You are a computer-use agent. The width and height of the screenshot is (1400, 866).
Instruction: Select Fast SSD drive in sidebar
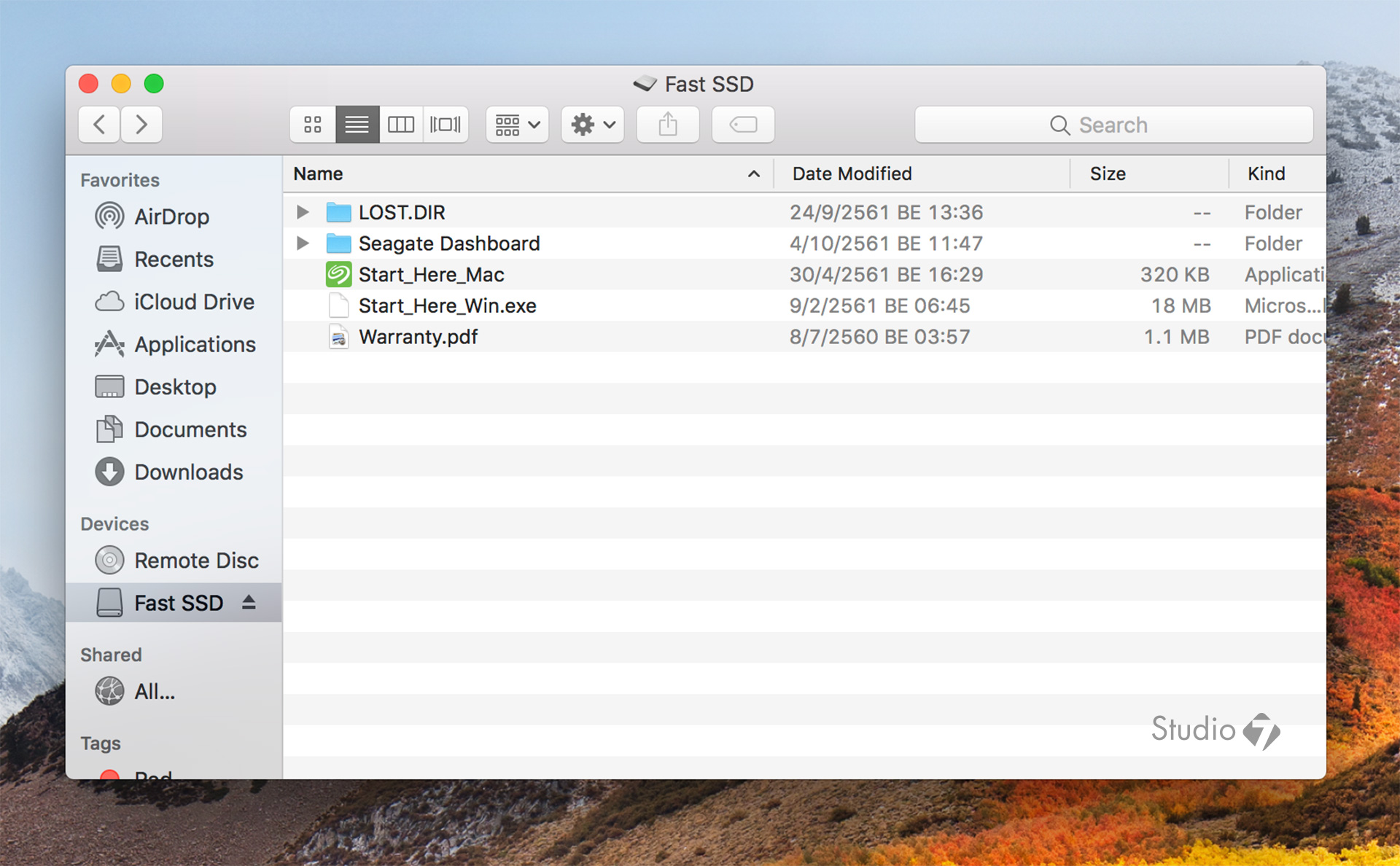click(174, 603)
